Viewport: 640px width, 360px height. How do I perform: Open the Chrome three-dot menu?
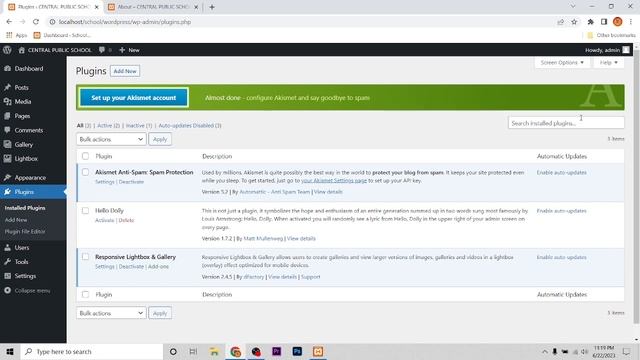click(x=631, y=22)
